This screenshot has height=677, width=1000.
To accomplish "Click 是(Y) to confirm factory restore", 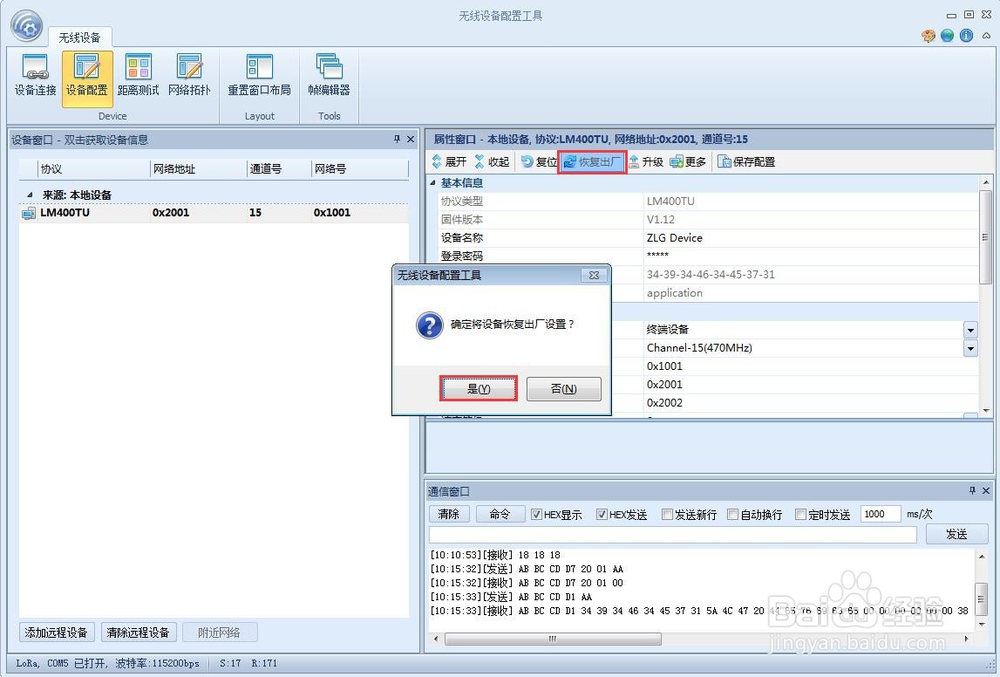I will (x=478, y=388).
